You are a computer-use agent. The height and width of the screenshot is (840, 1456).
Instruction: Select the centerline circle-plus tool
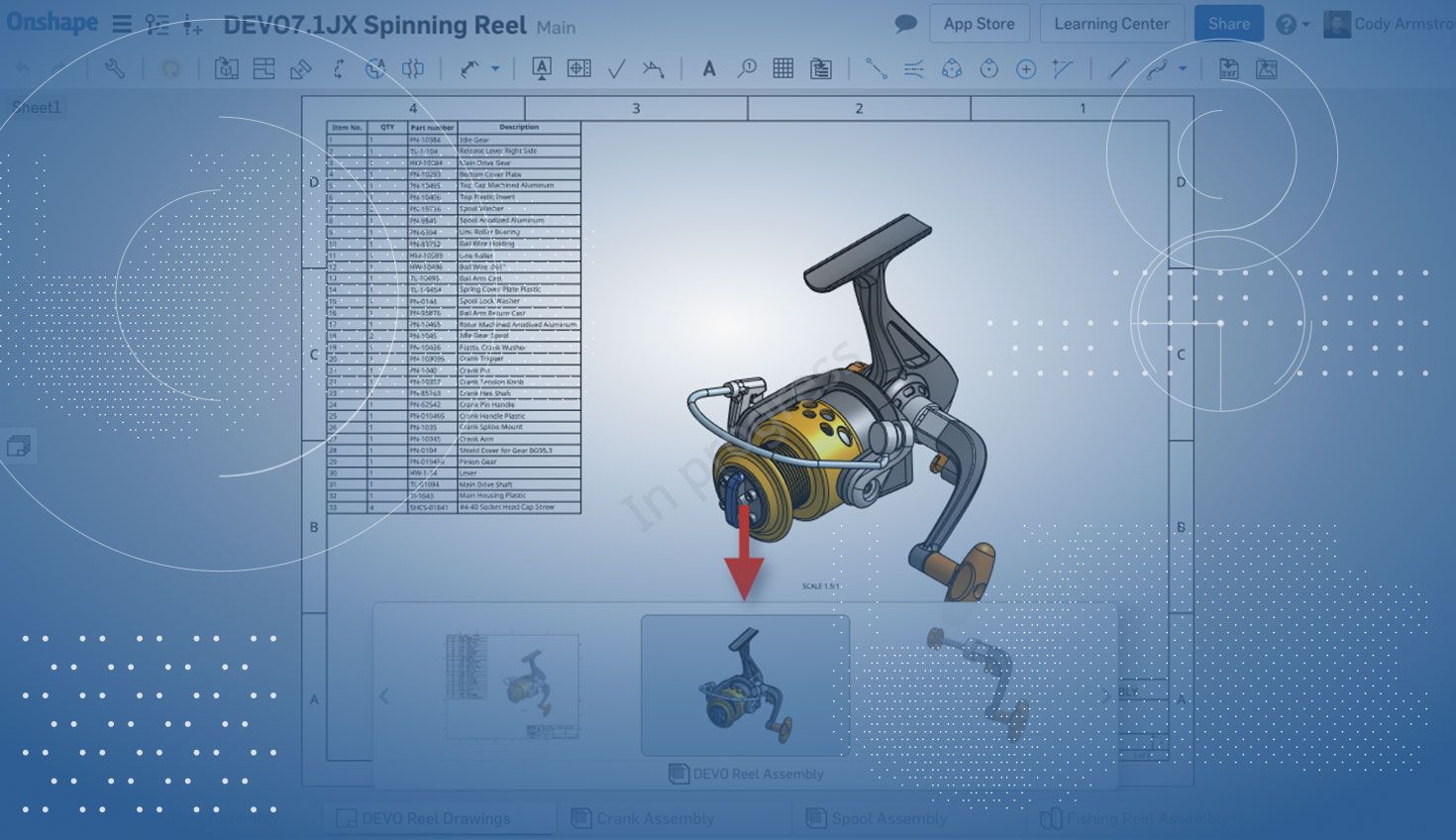tap(1026, 68)
